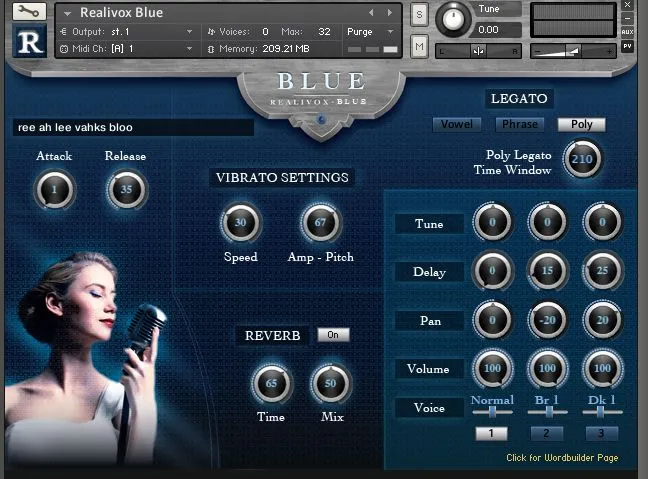648x479 pixels.
Task: Select voice slot 2 button
Action: [x=547, y=433]
